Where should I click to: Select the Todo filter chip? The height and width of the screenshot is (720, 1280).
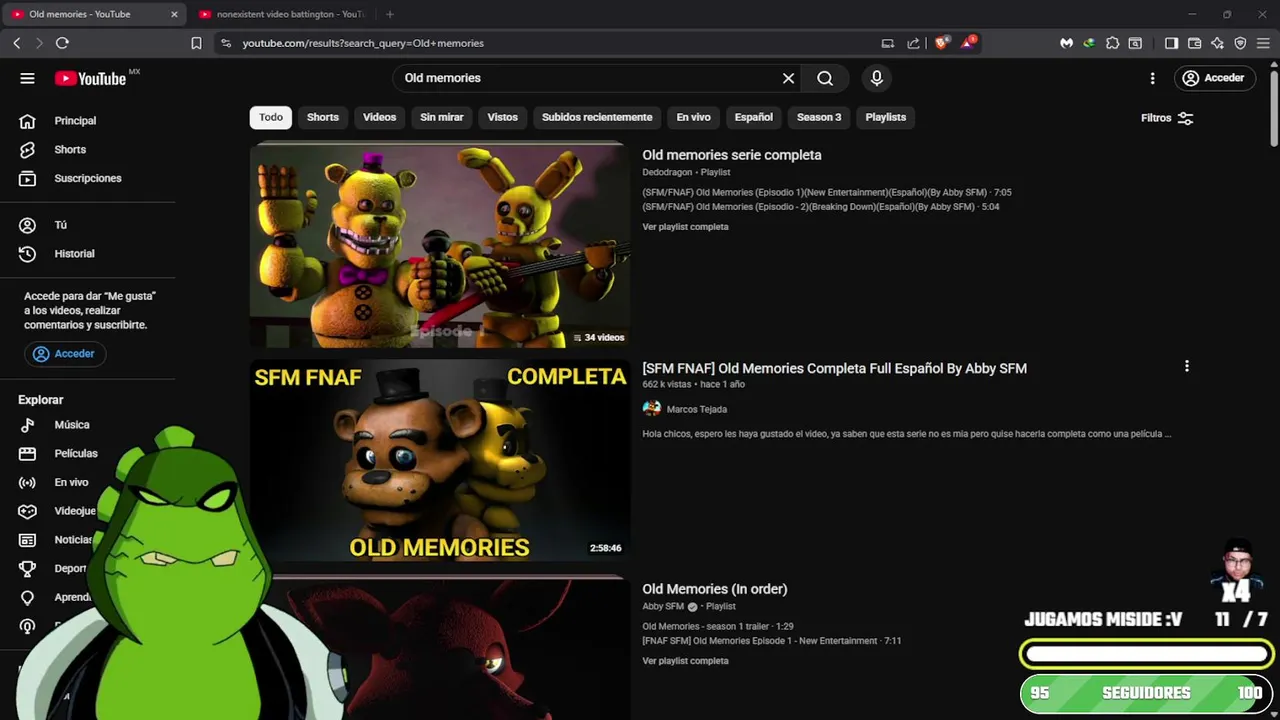coord(271,117)
